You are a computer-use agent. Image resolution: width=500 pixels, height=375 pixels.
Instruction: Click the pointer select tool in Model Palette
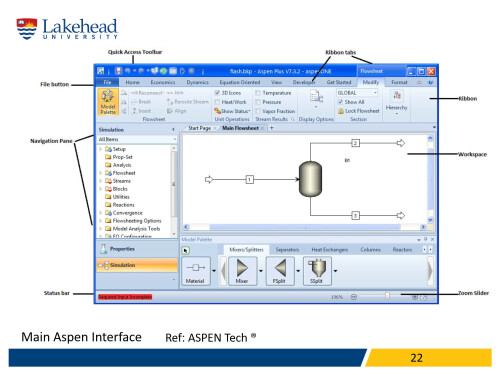pyautogui.click(x=186, y=250)
